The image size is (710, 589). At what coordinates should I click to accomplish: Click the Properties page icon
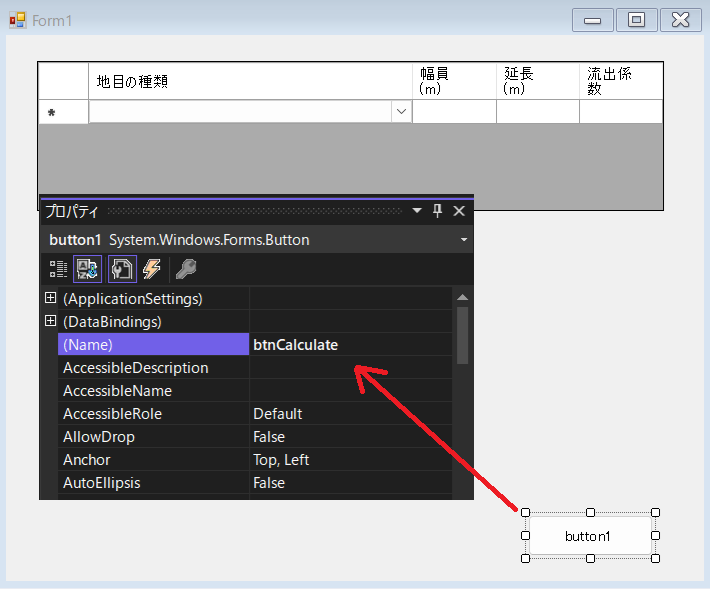pyautogui.click(x=122, y=268)
